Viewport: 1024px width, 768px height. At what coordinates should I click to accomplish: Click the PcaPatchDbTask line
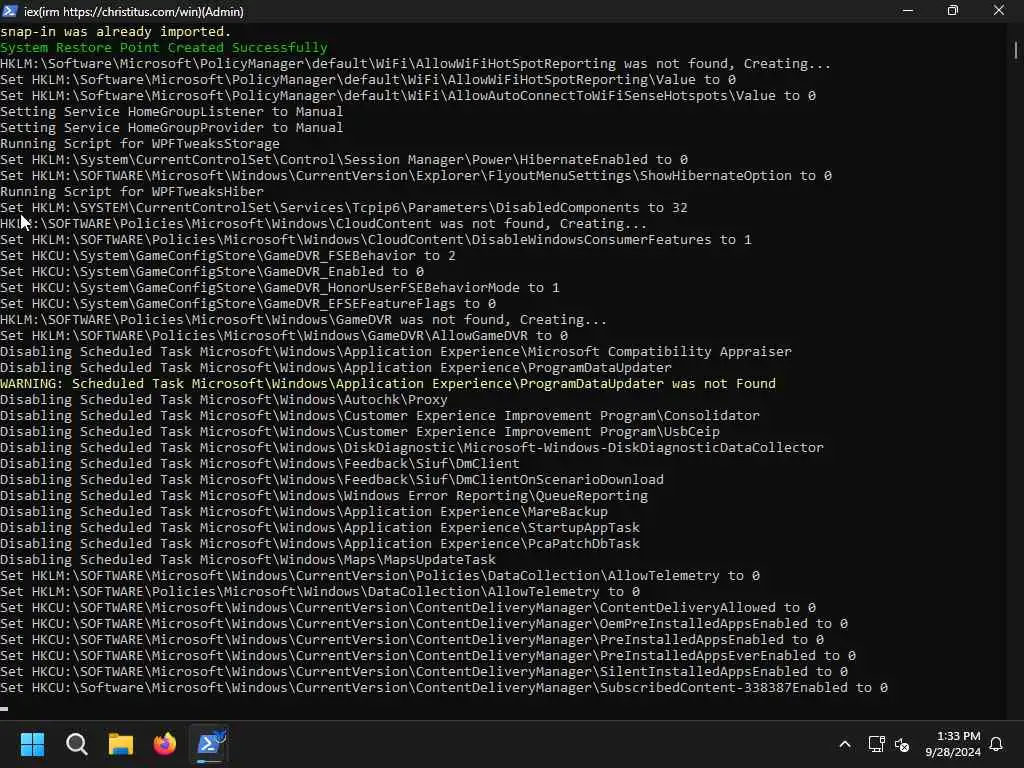(x=320, y=543)
